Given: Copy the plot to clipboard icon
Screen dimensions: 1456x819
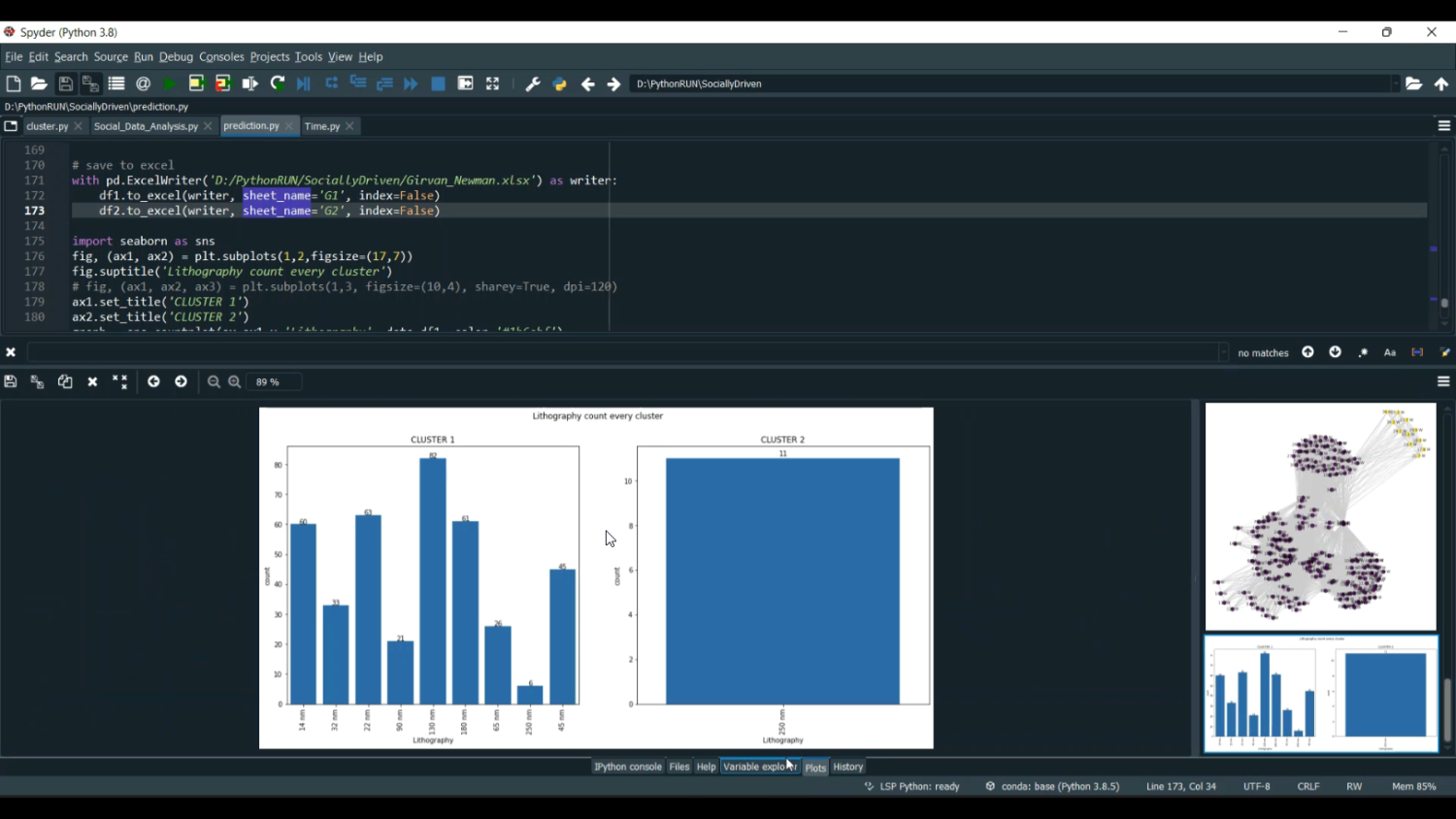Looking at the screenshot, I should pos(65,381).
